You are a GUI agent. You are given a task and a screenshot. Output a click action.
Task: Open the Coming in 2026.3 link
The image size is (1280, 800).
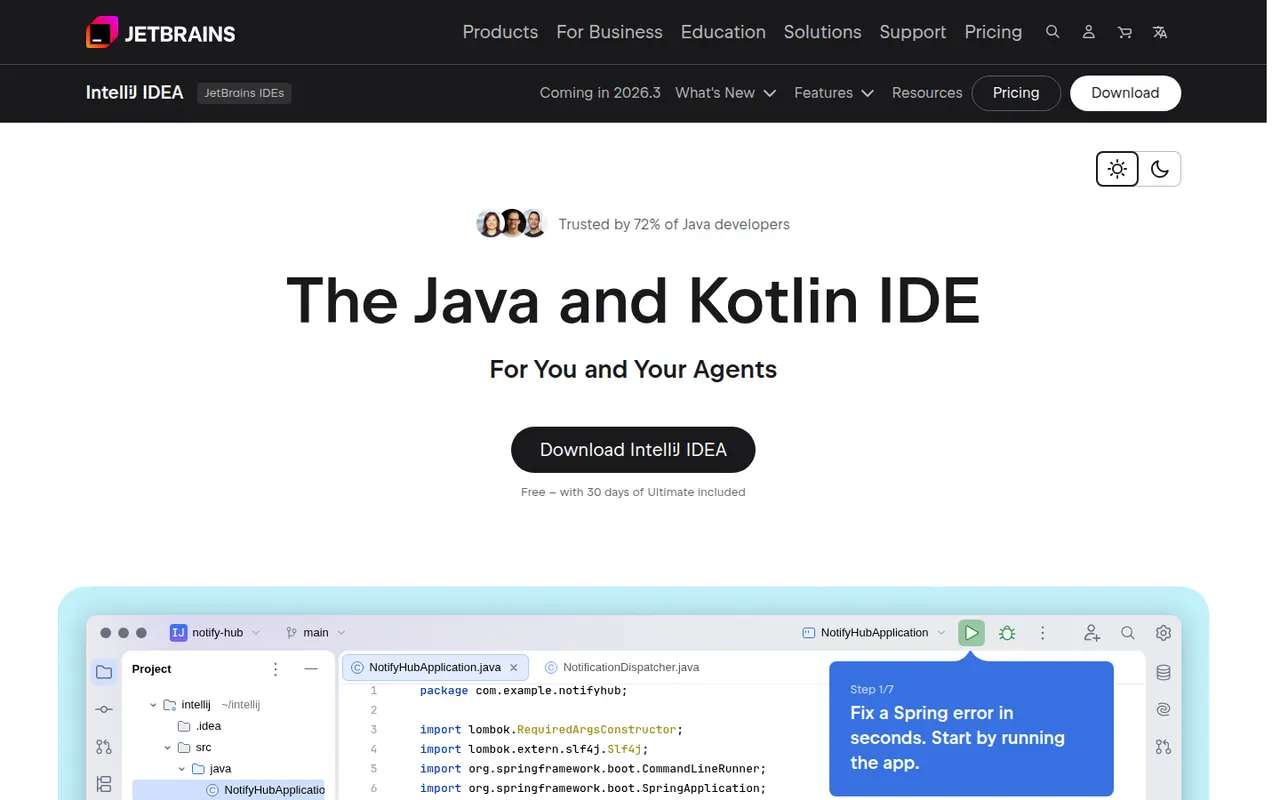[600, 93]
